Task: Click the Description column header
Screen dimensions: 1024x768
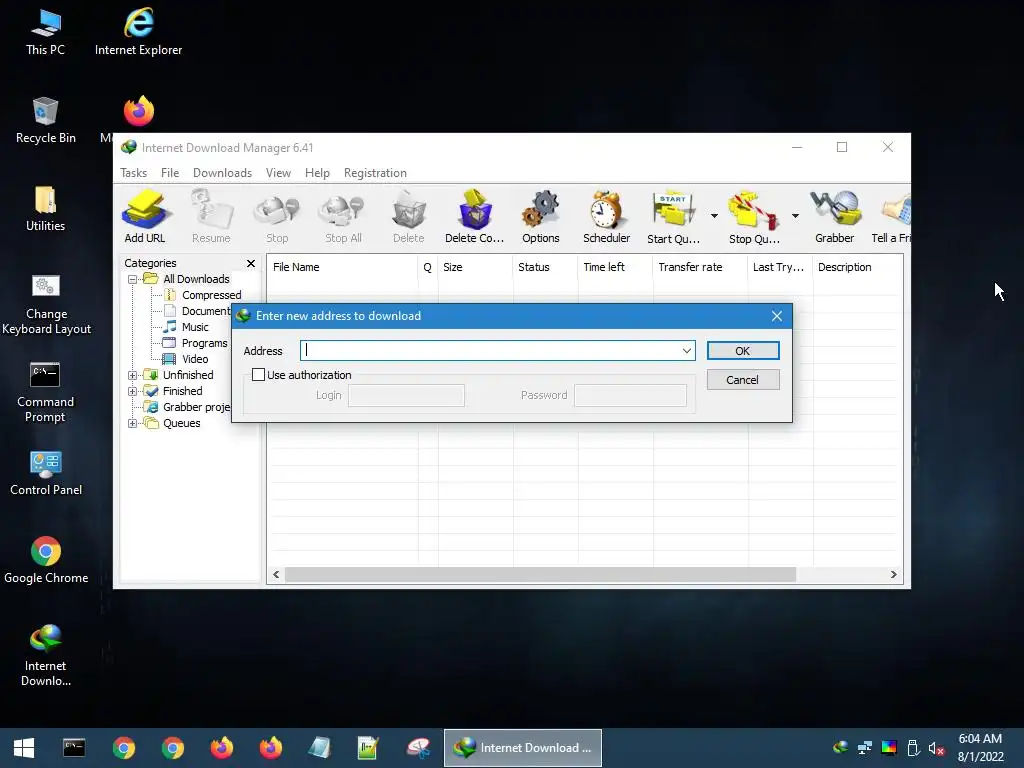Action: coord(857,267)
